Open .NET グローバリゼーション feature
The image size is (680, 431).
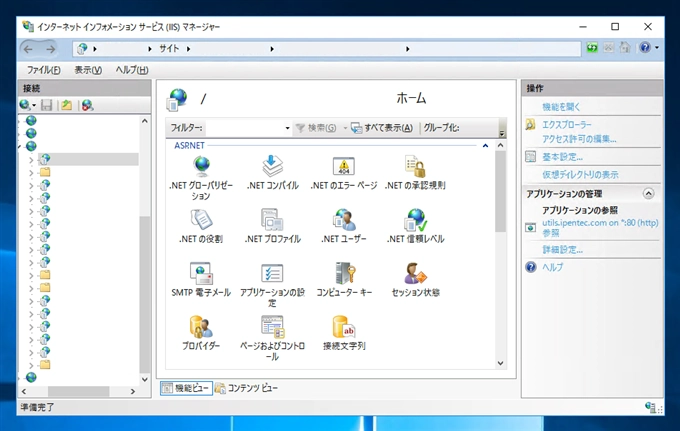point(201,178)
